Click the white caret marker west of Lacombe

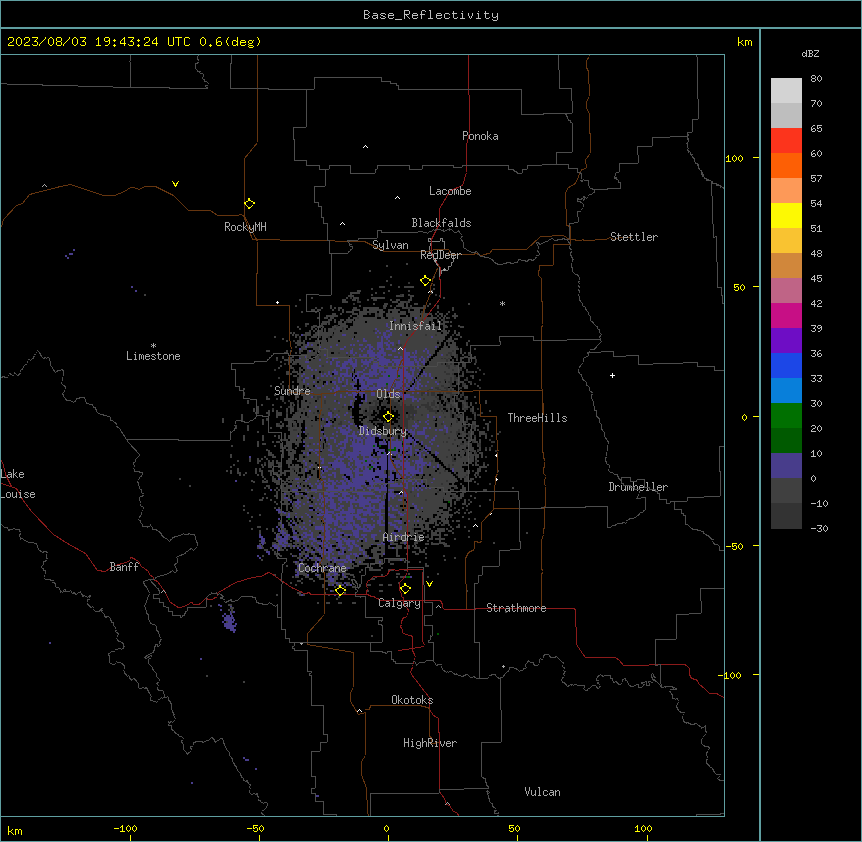click(397, 198)
